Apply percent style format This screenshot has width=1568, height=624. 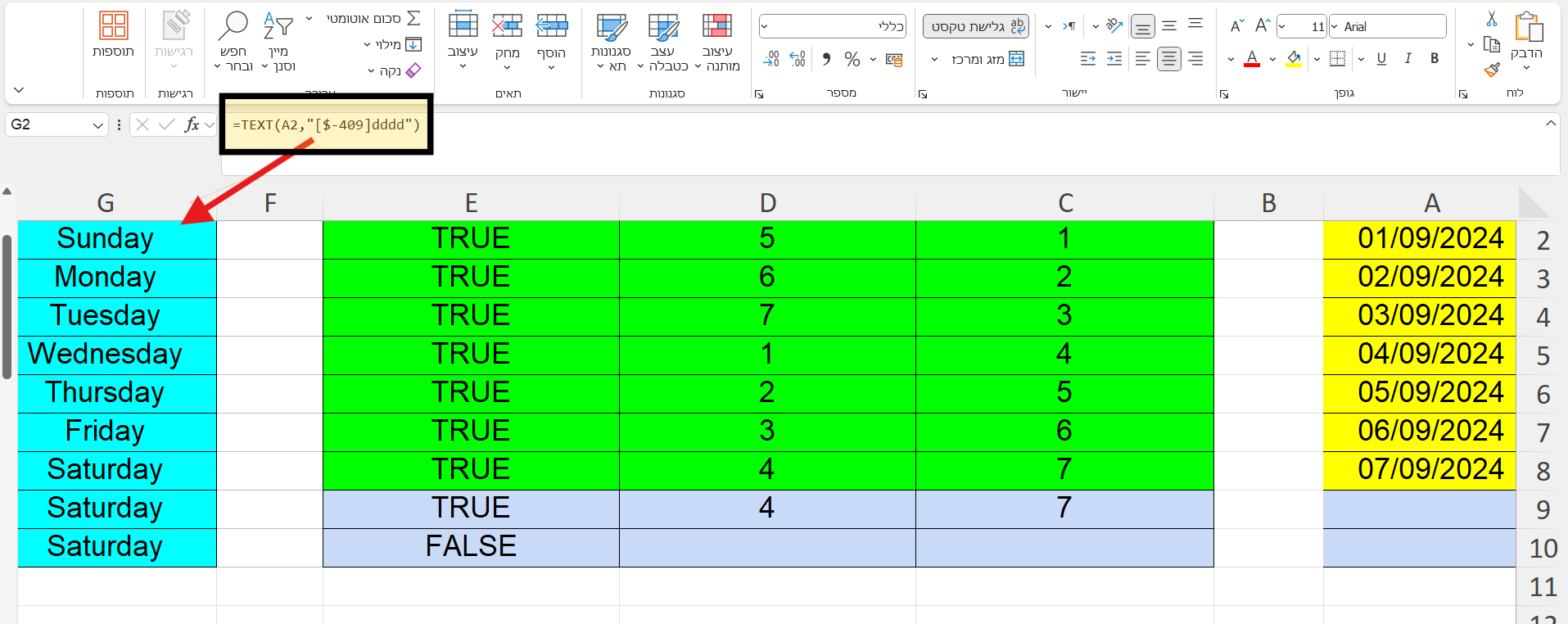[x=852, y=59]
